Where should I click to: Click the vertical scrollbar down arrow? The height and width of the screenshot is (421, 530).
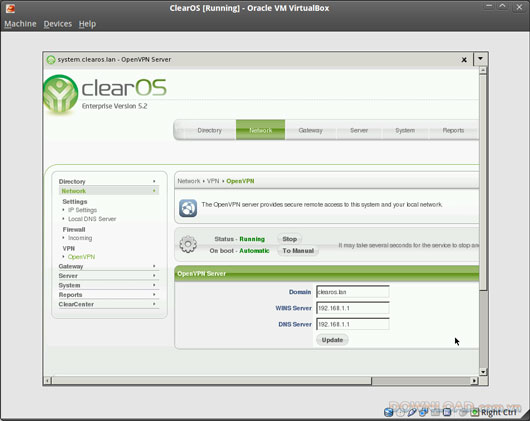click(483, 372)
